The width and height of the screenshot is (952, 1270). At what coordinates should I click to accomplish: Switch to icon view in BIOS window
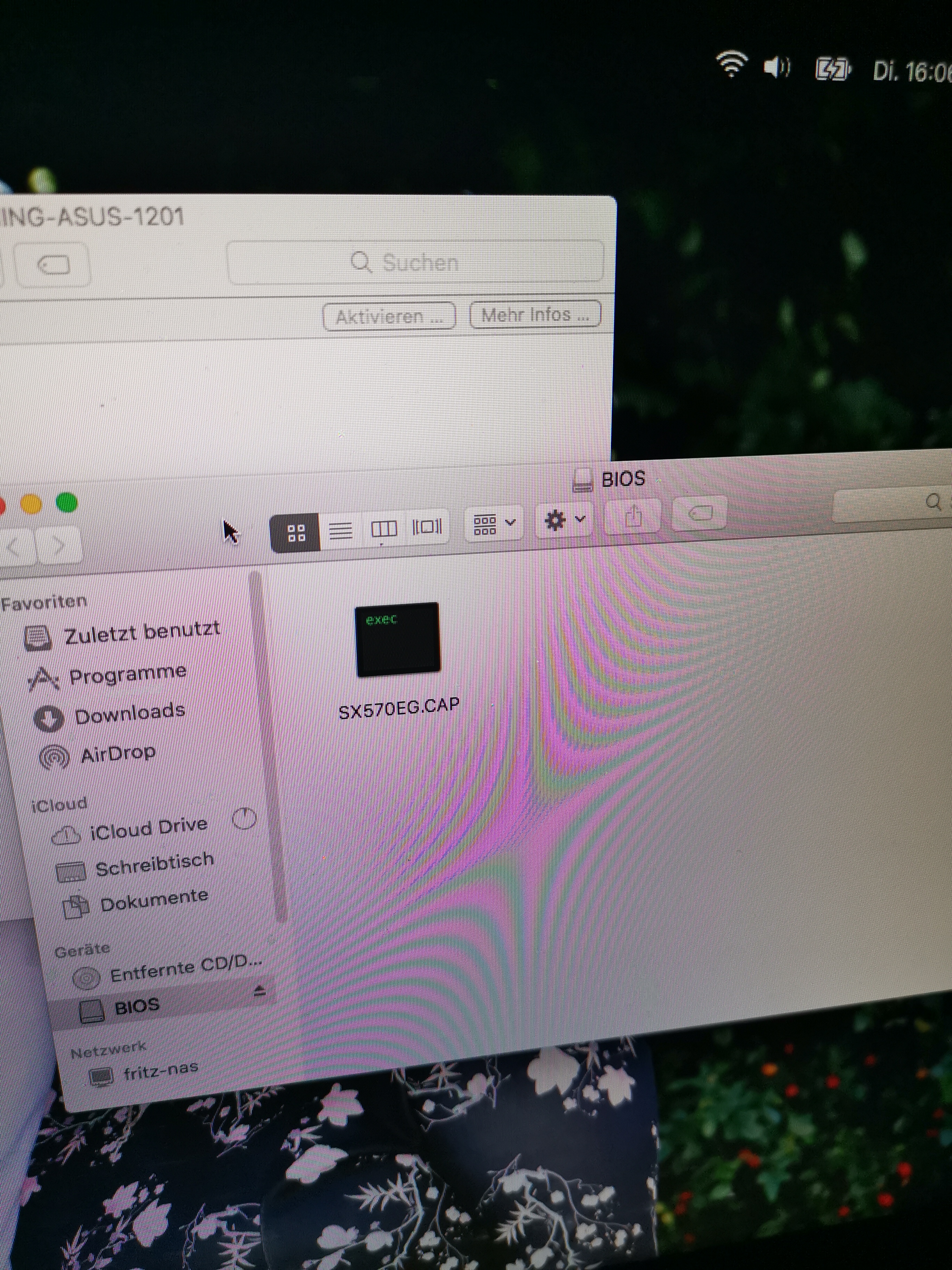coord(295,532)
